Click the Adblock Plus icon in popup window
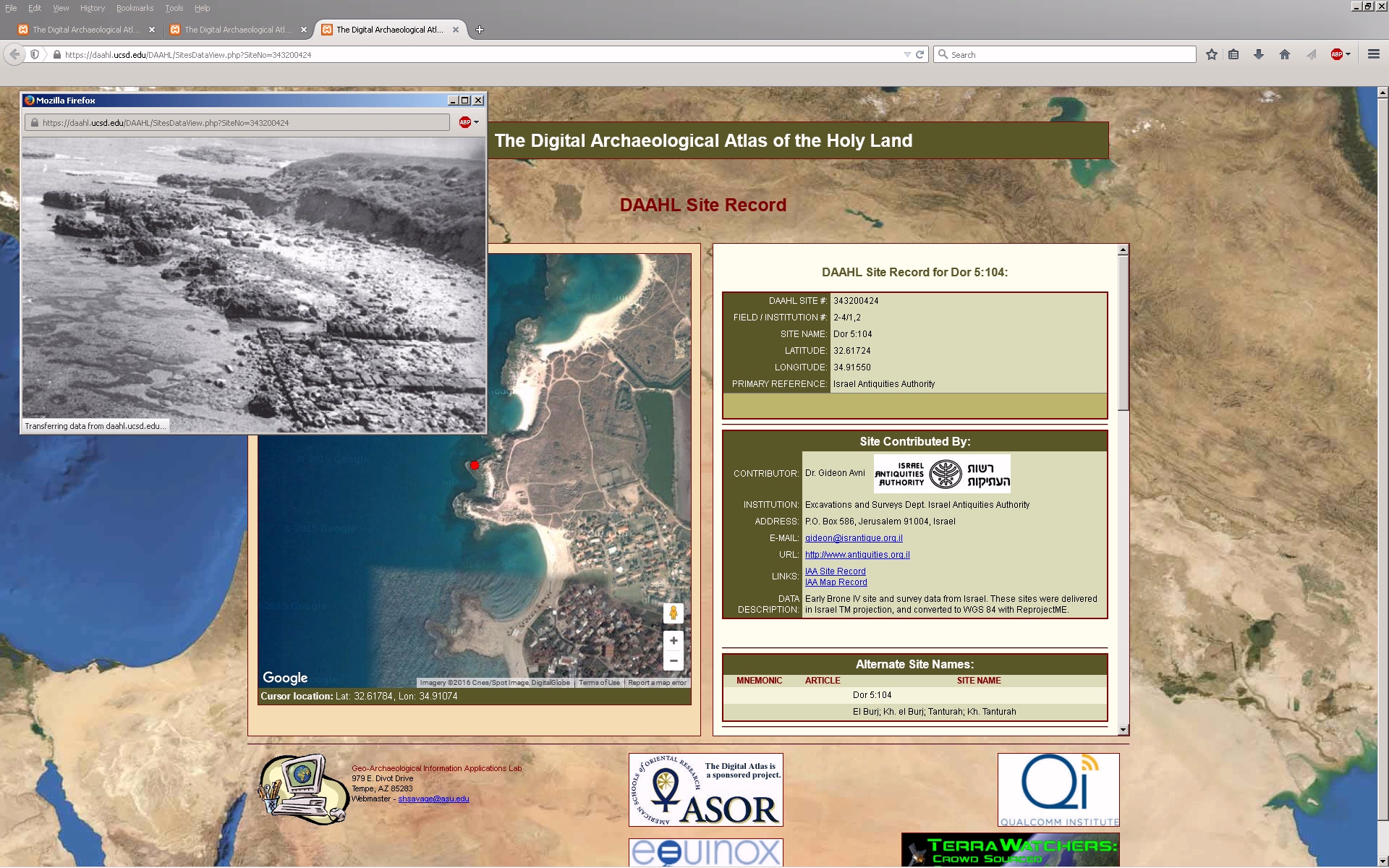The width and height of the screenshot is (1389, 868). click(x=464, y=122)
